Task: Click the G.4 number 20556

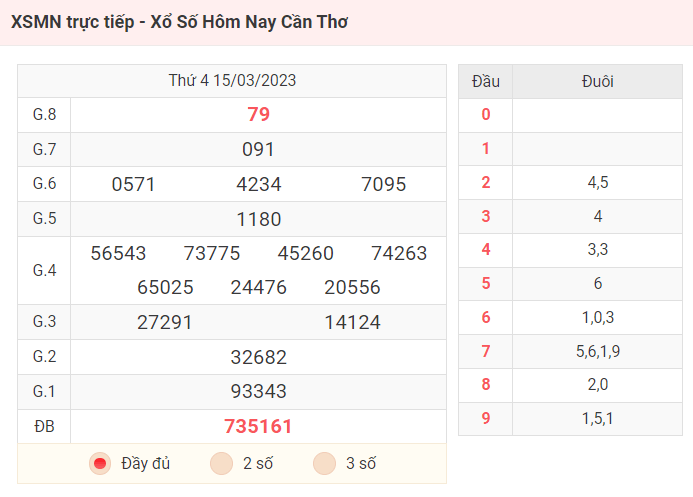Action: 352,288
